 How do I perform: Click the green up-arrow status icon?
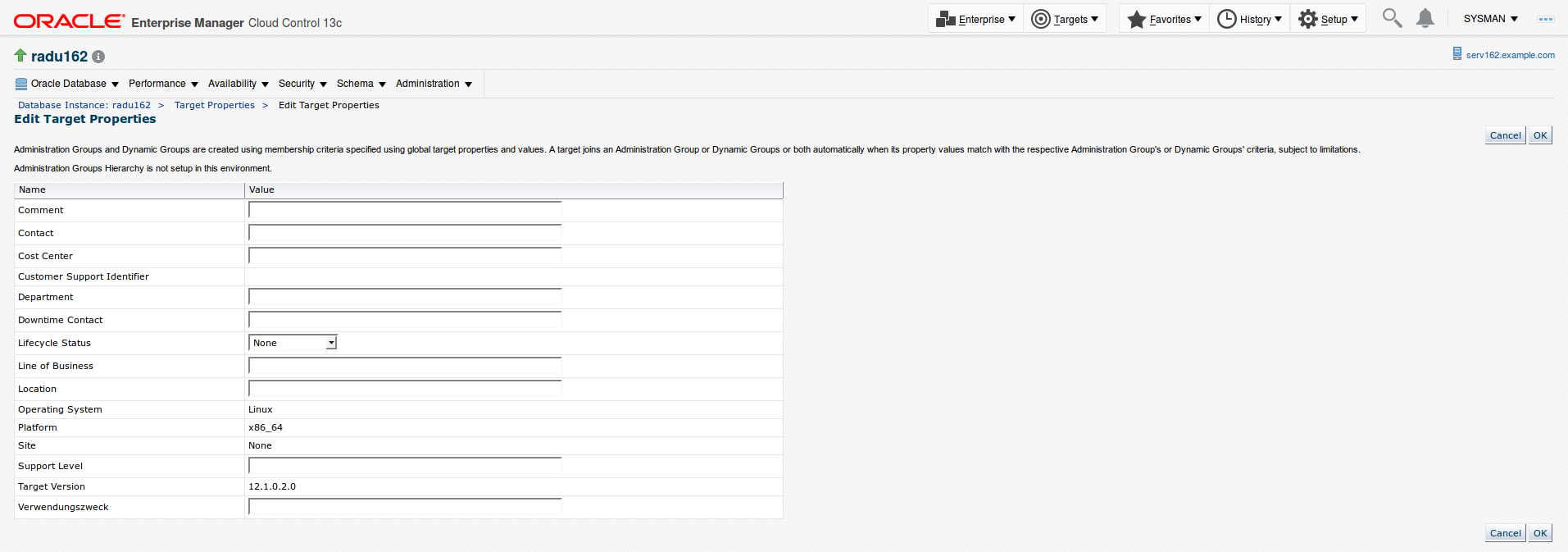tap(20, 55)
